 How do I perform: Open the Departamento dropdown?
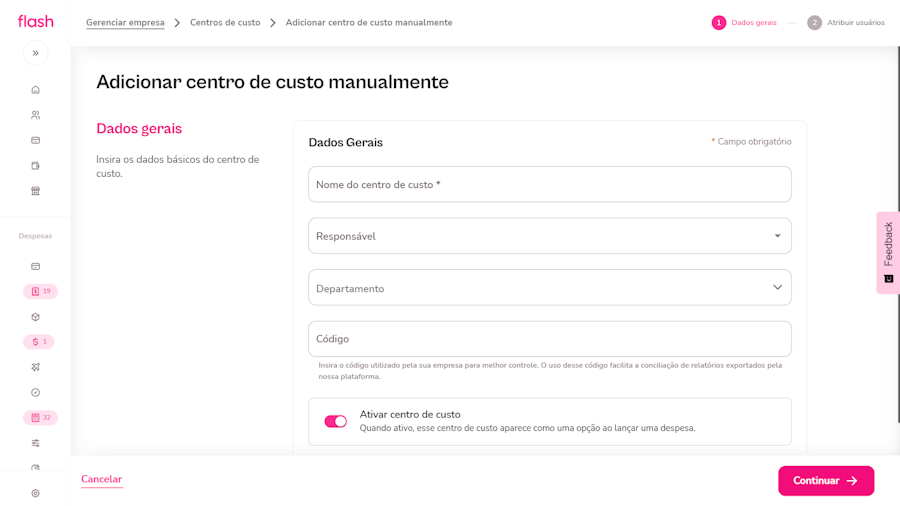pyautogui.click(x=550, y=287)
